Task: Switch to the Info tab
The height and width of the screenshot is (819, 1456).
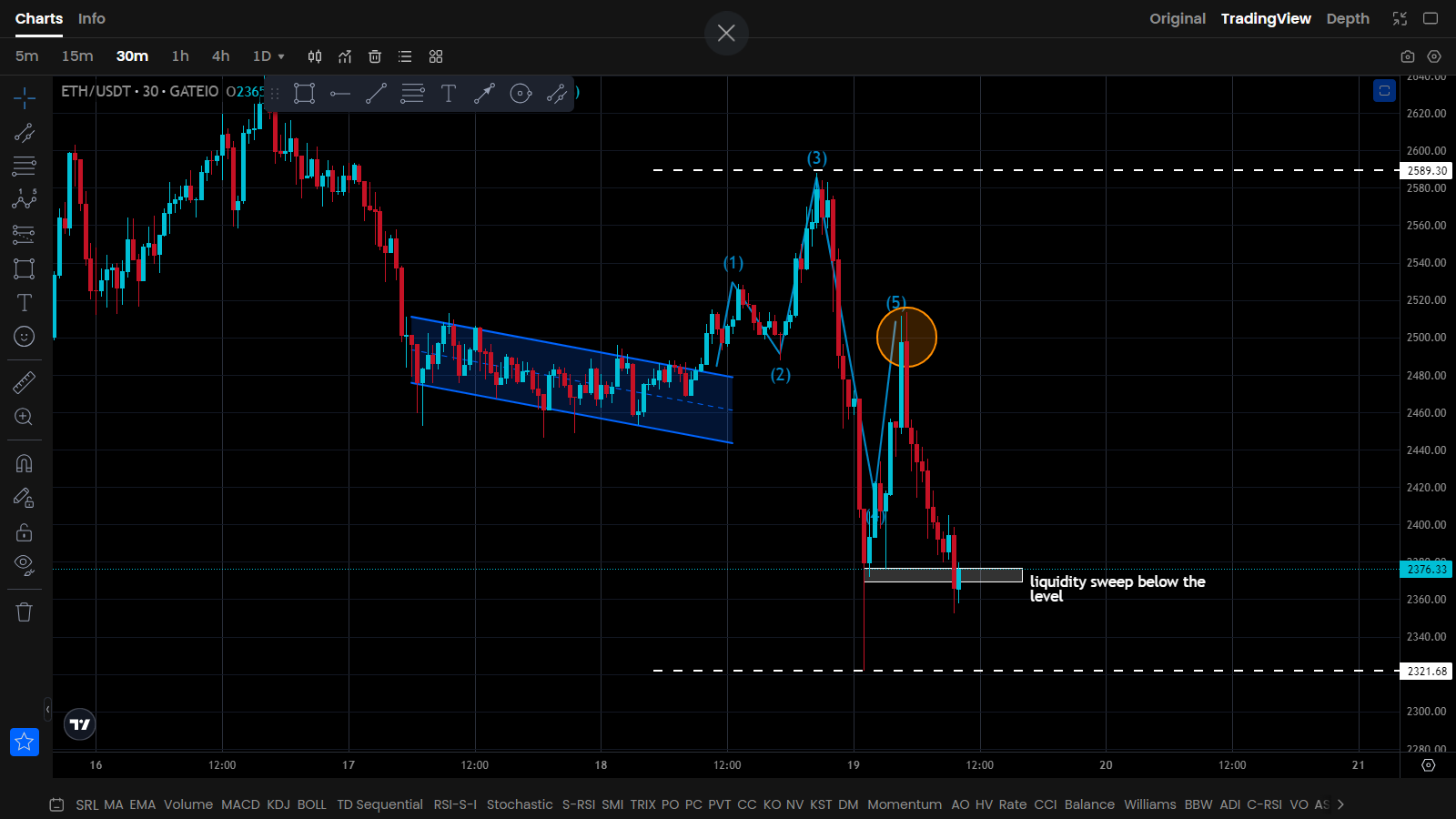Action: click(91, 19)
